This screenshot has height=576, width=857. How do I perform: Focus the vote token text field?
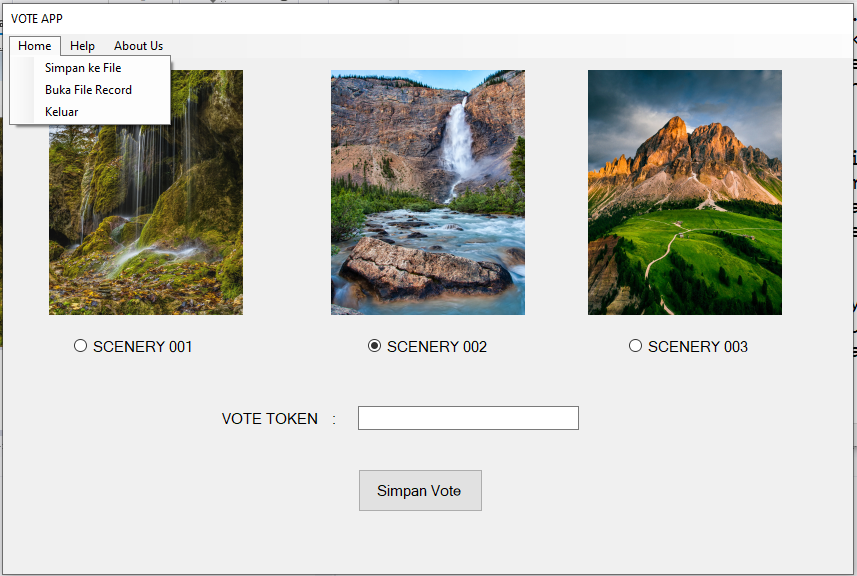coord(468,418)
